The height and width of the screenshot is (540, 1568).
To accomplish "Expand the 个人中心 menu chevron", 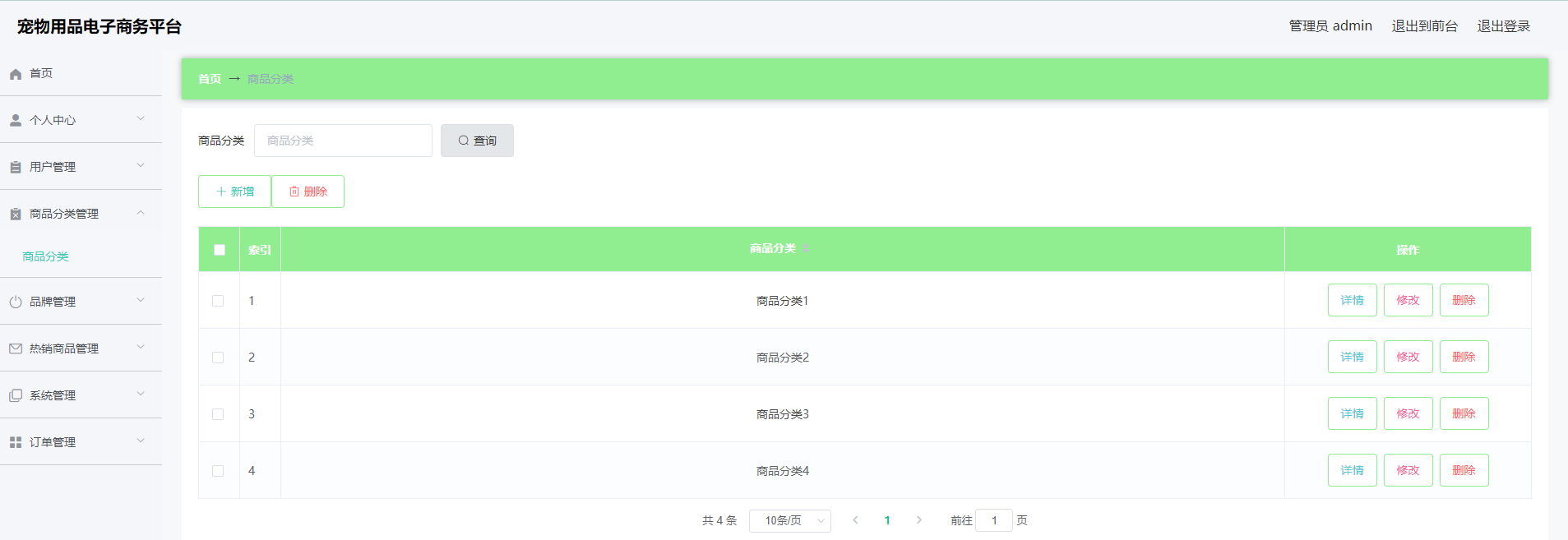I will point(141,118).
